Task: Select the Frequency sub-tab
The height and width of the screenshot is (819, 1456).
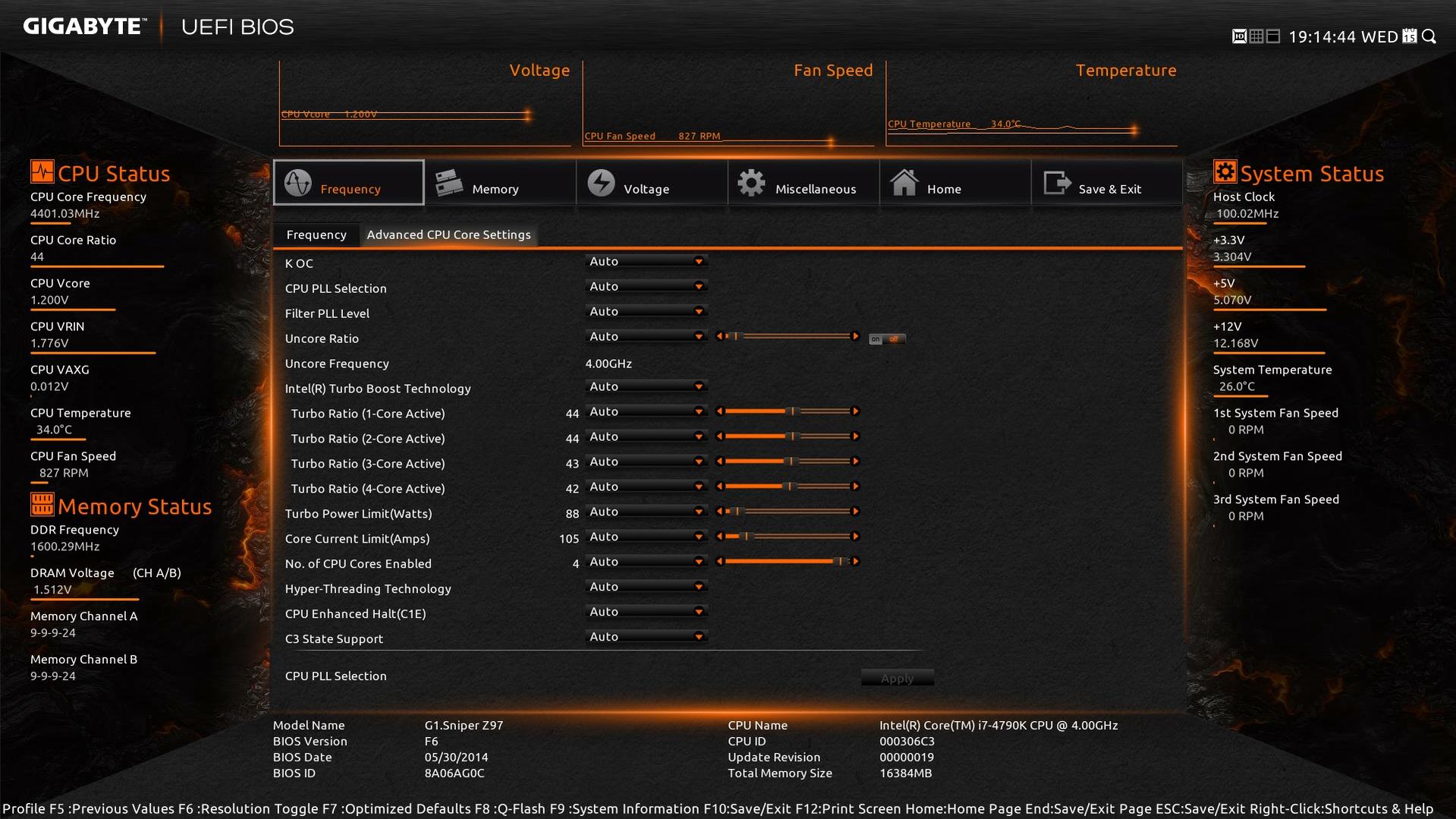Action: tap(316, 235)
